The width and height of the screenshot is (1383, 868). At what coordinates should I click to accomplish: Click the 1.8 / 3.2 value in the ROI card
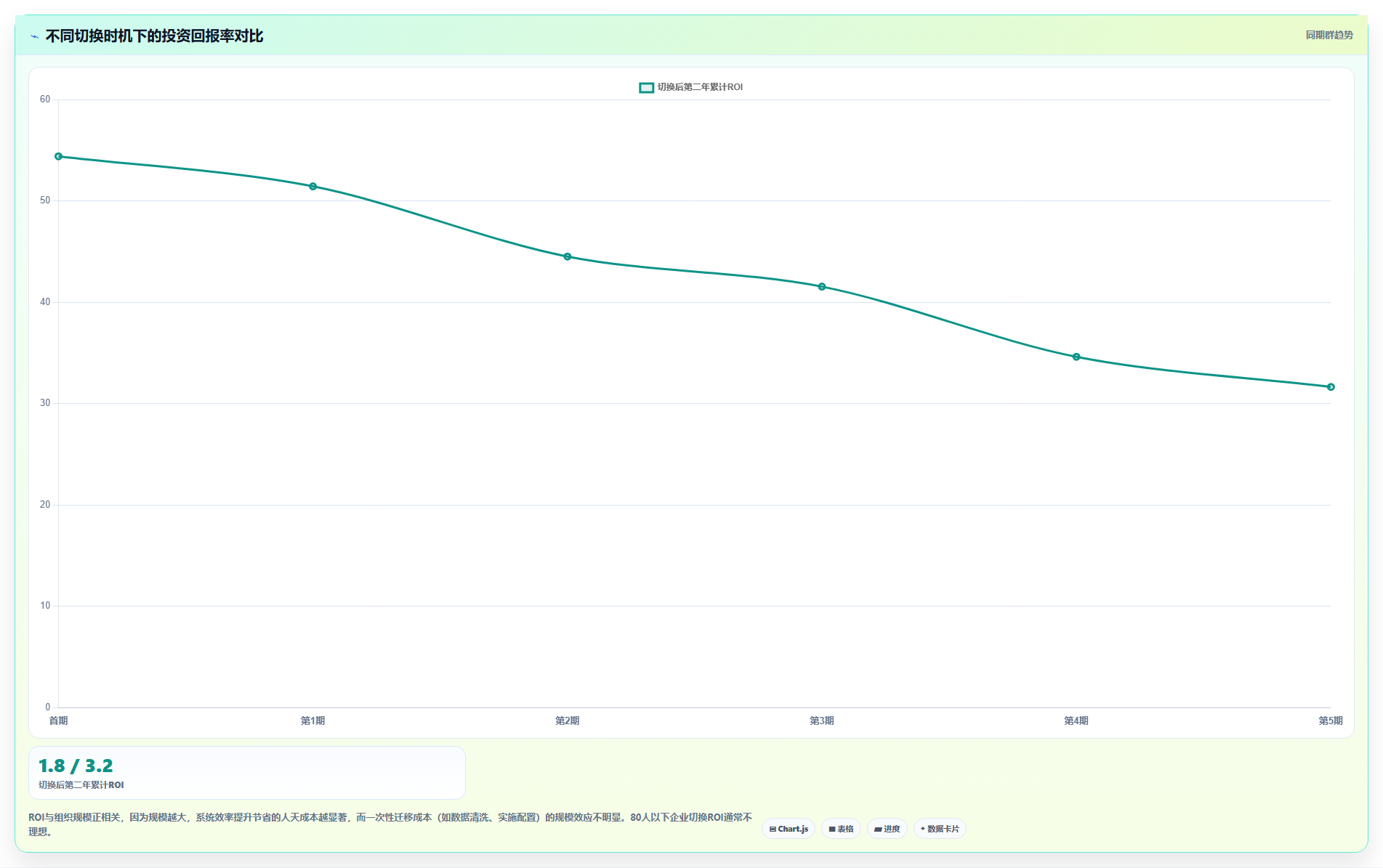point(76,766)
